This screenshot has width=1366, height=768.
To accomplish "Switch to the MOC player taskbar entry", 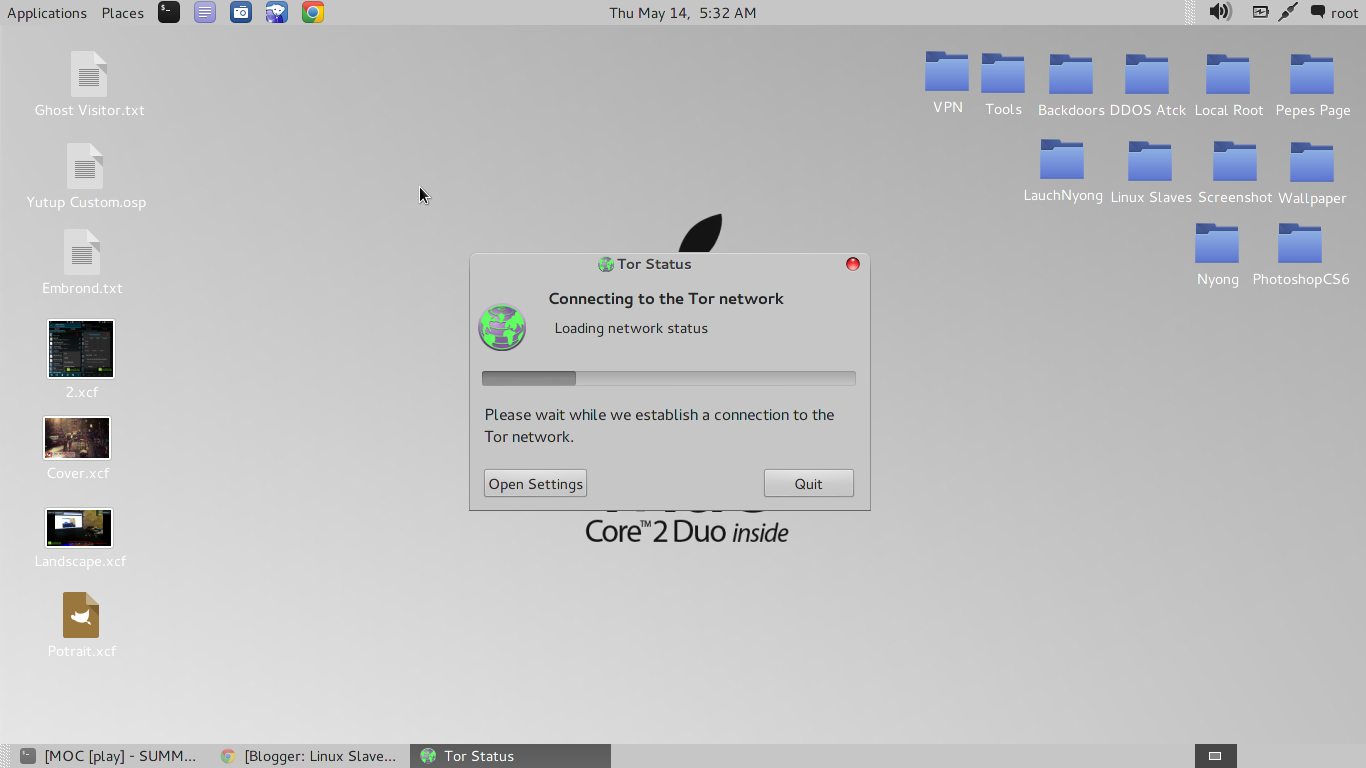I will click(110, 756).
